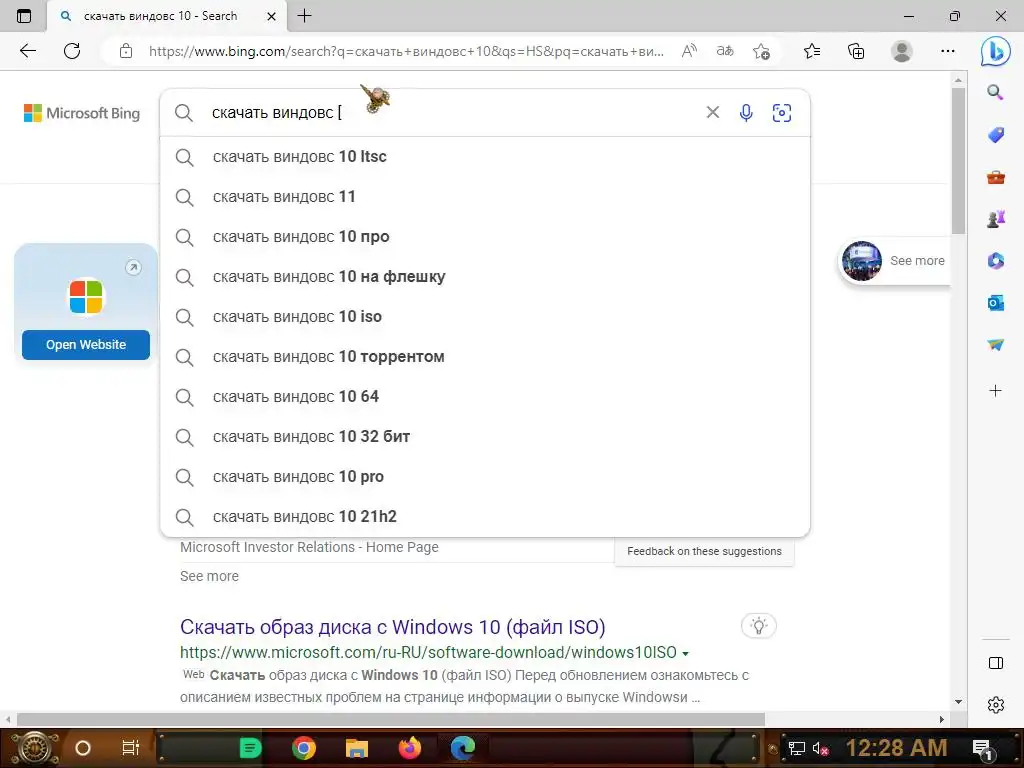The width and height of the screenshot is (1024, 768).
Task: Toggle the sidebar visibility icon
Action: 995,663
